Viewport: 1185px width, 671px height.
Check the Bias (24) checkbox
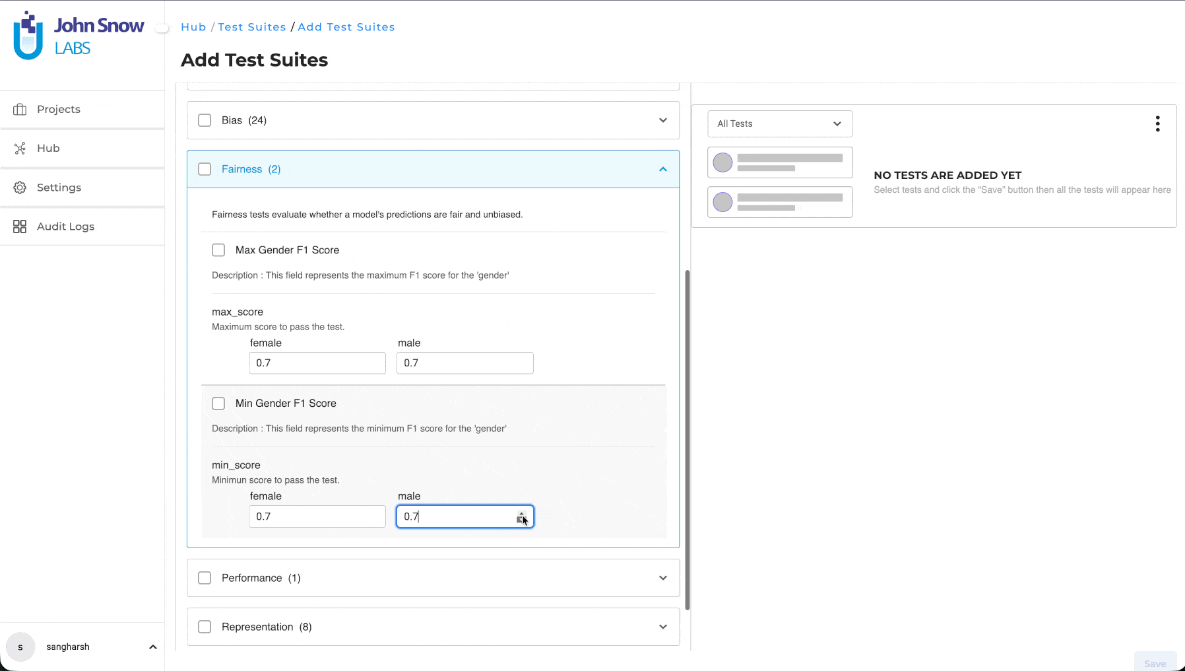205,120
